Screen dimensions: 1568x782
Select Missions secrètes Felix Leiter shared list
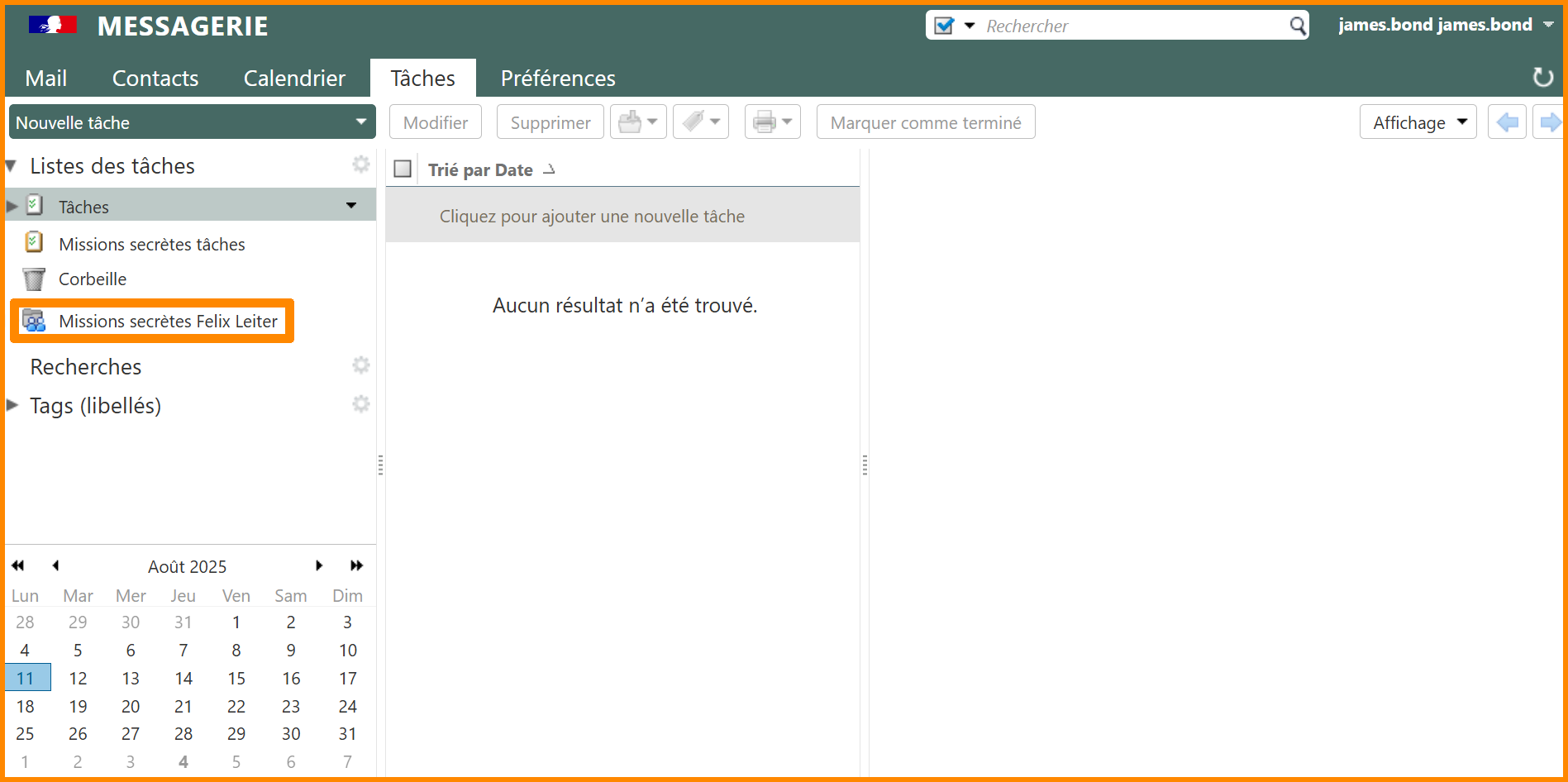pyautogui.click(x=167, y=322)
